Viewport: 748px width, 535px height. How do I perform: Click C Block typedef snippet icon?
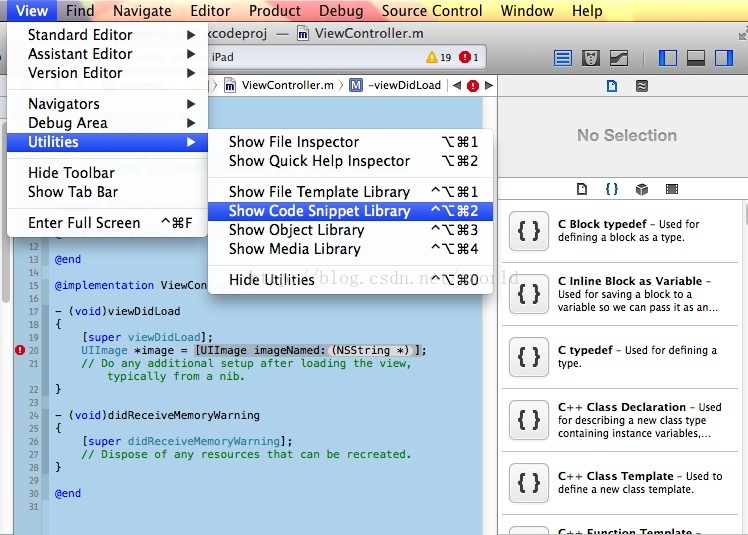[x=529, y=231]
